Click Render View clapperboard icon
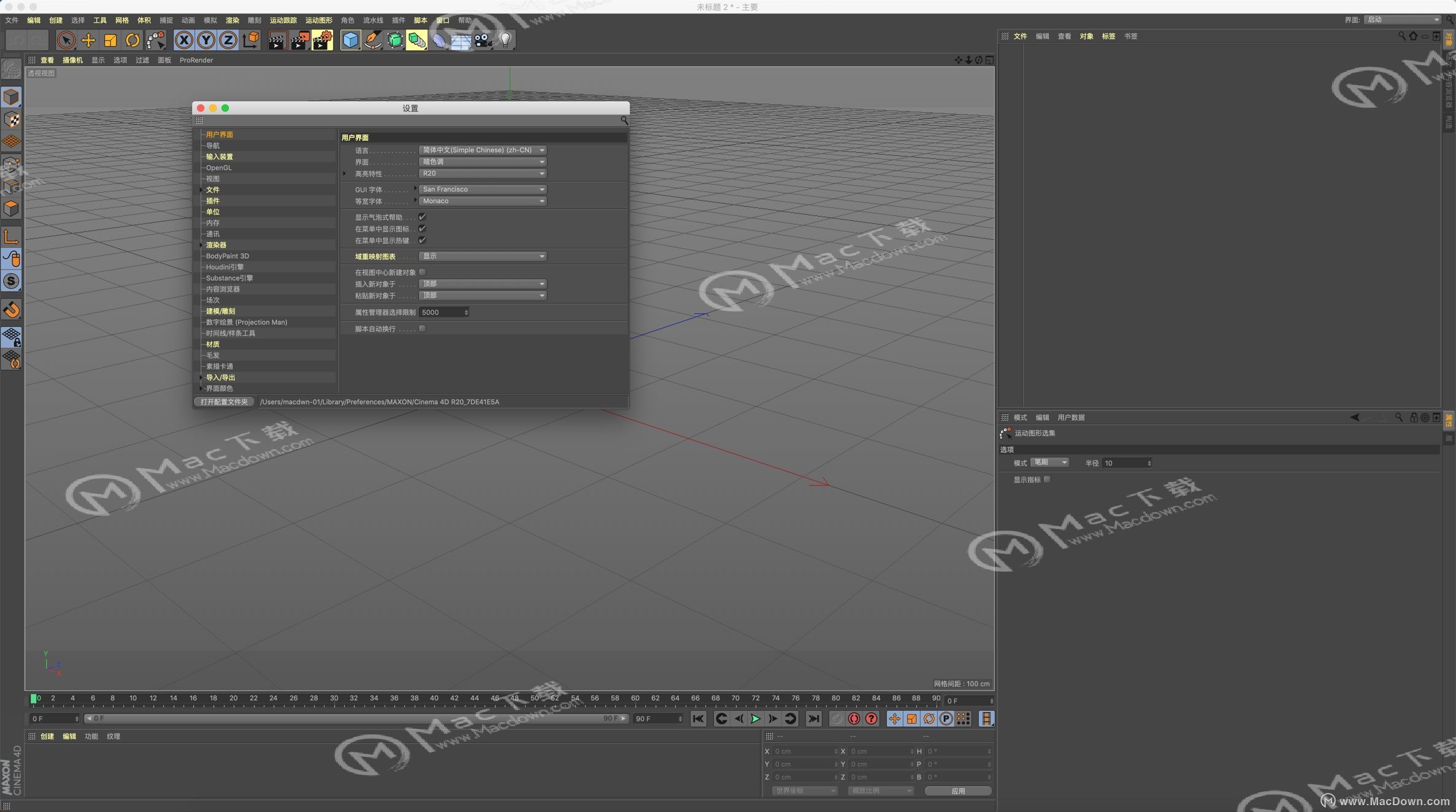1456x812 pixels. pyautogui.click(x=277, y=40)
